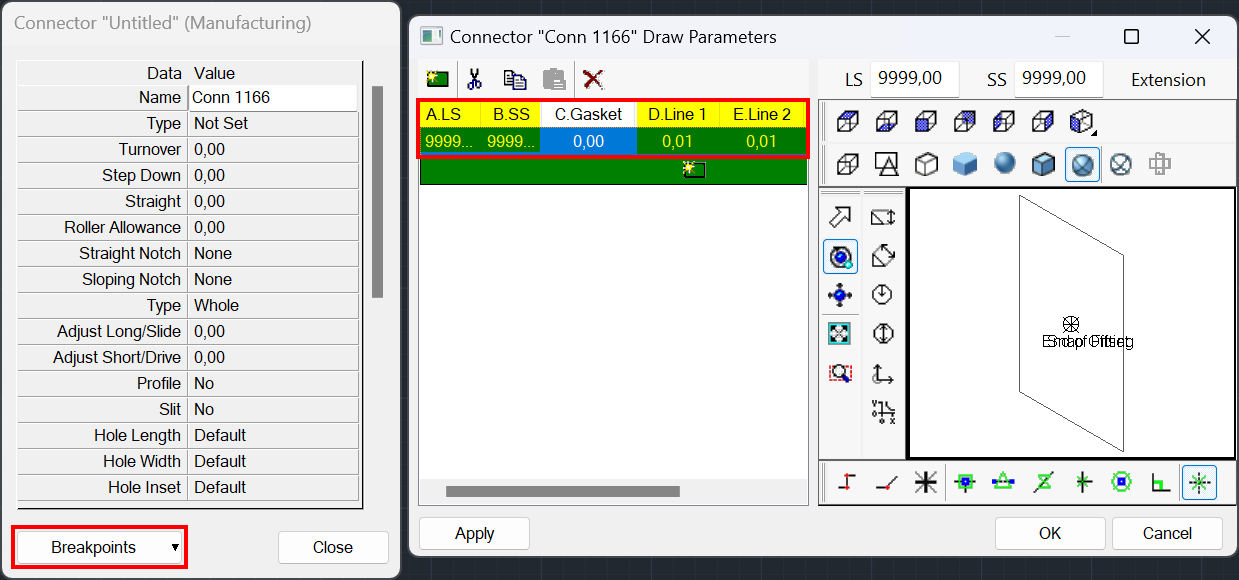Click the LS value input field

tap(914, 79)
